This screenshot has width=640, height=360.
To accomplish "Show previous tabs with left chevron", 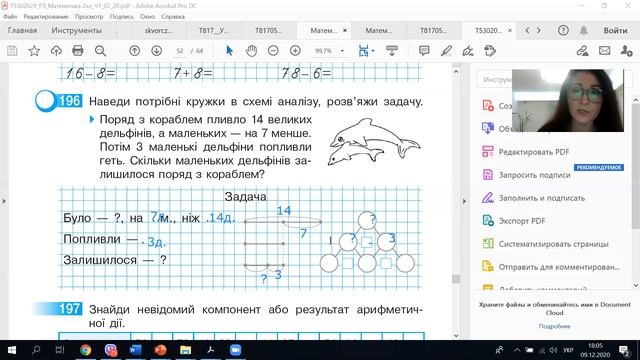I will point(527,30).
